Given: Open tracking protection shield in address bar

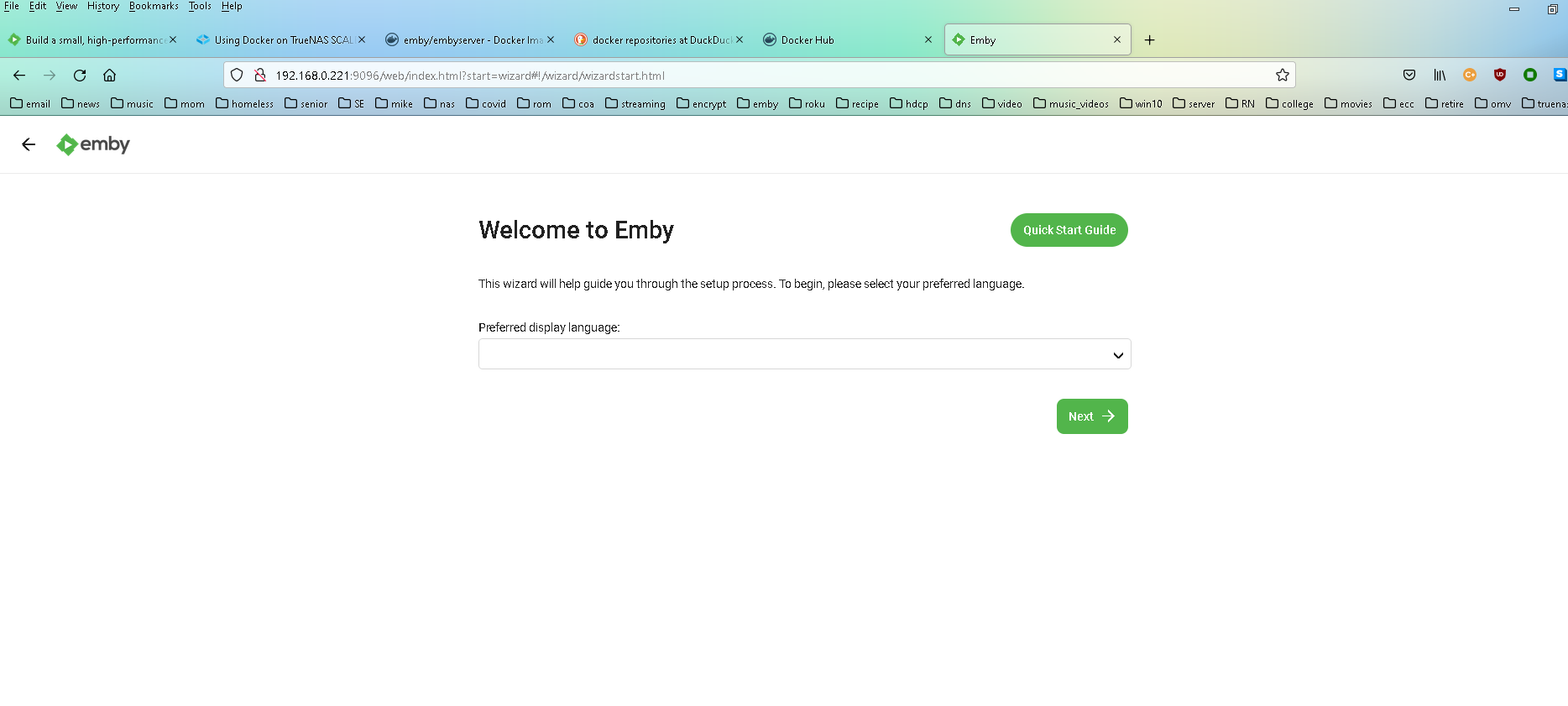Looking at the screenshot, I should 237,76.
